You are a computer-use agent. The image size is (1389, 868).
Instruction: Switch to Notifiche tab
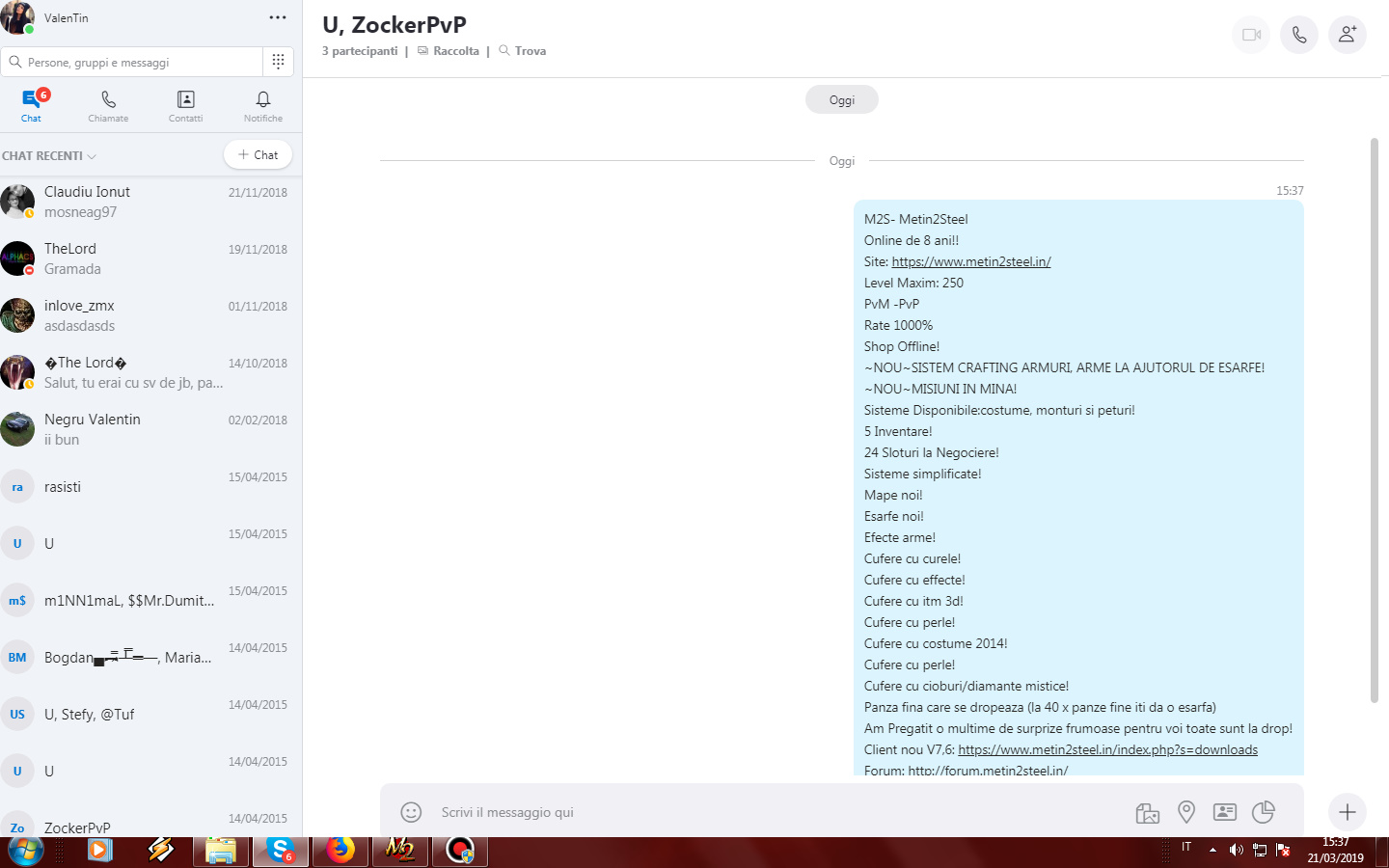coord(263,106)
